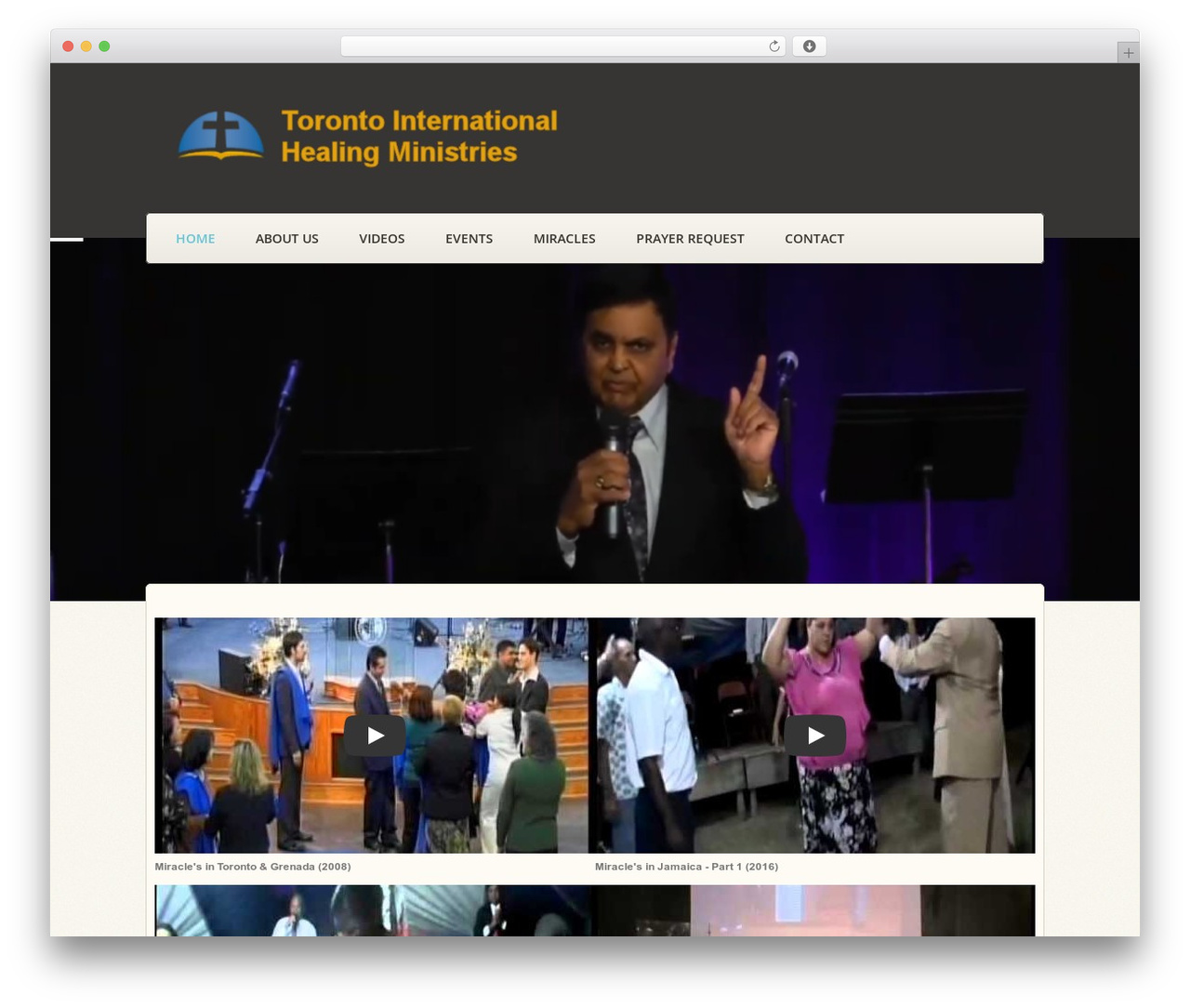Open the partially visible stage video thumbnail
The image size is (1190, 1008).
[373, 910]
